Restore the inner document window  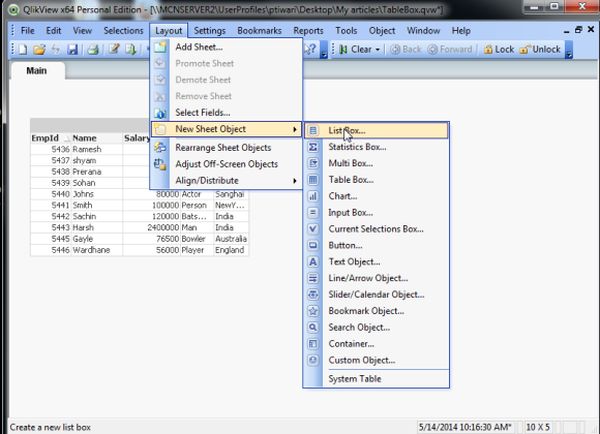(x=578, y=29)
